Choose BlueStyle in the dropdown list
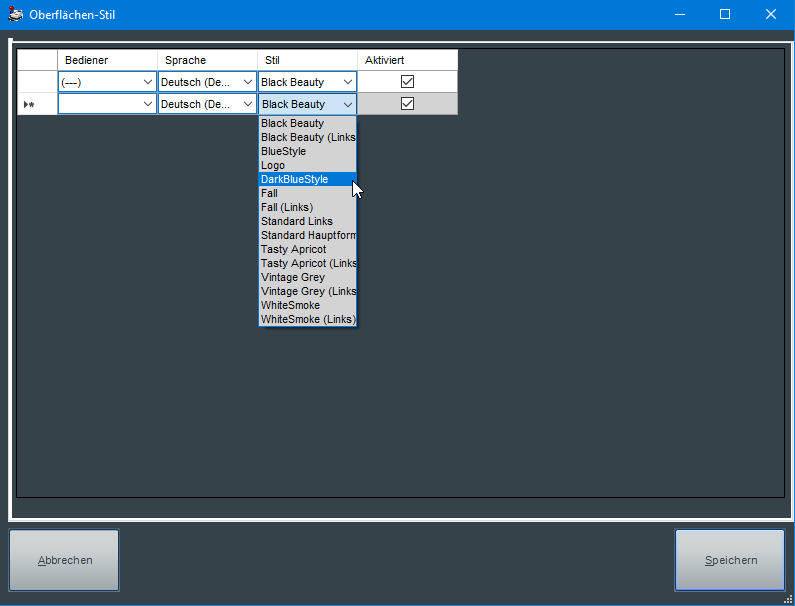The width and height of the screenshot is (795, 606). 284,152
